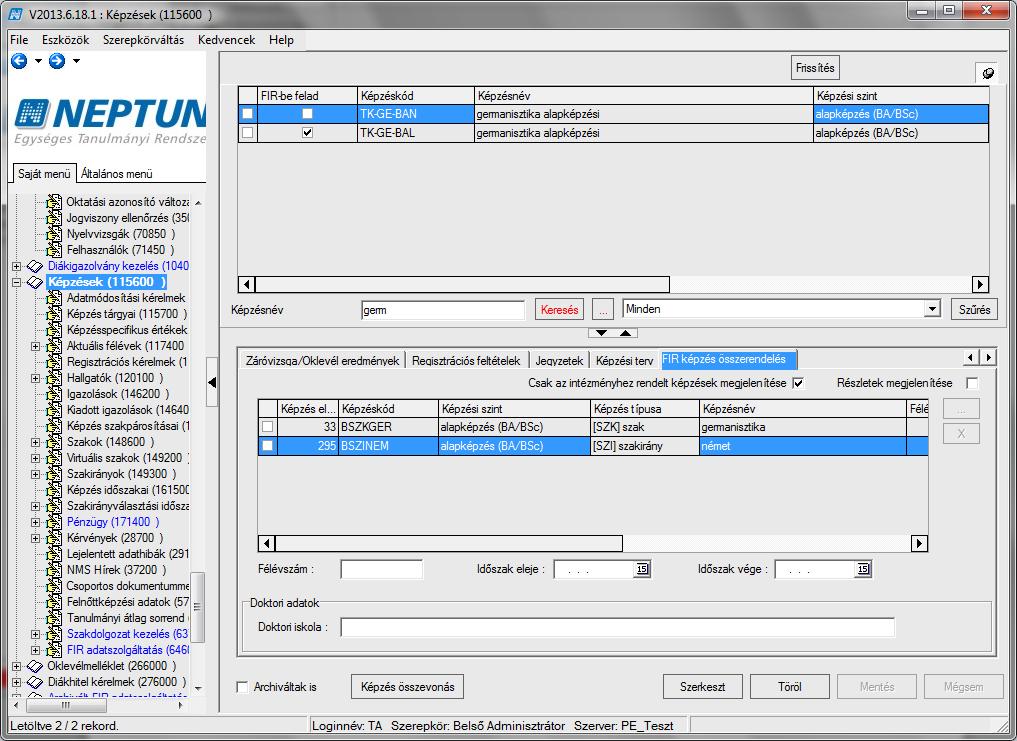Image resolution: width=1017 pixels, height=741 pixels.
Task: Click the Frissítés button
Action: (815, 67)
